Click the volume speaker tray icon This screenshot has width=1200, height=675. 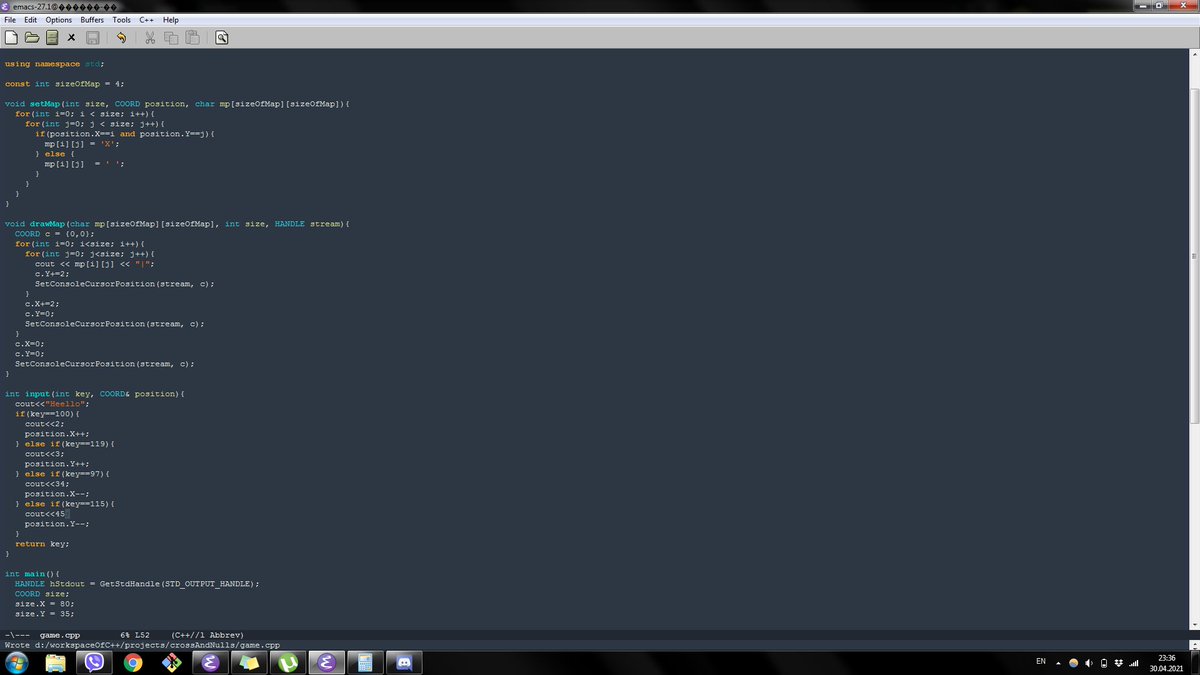[1089, 664]
